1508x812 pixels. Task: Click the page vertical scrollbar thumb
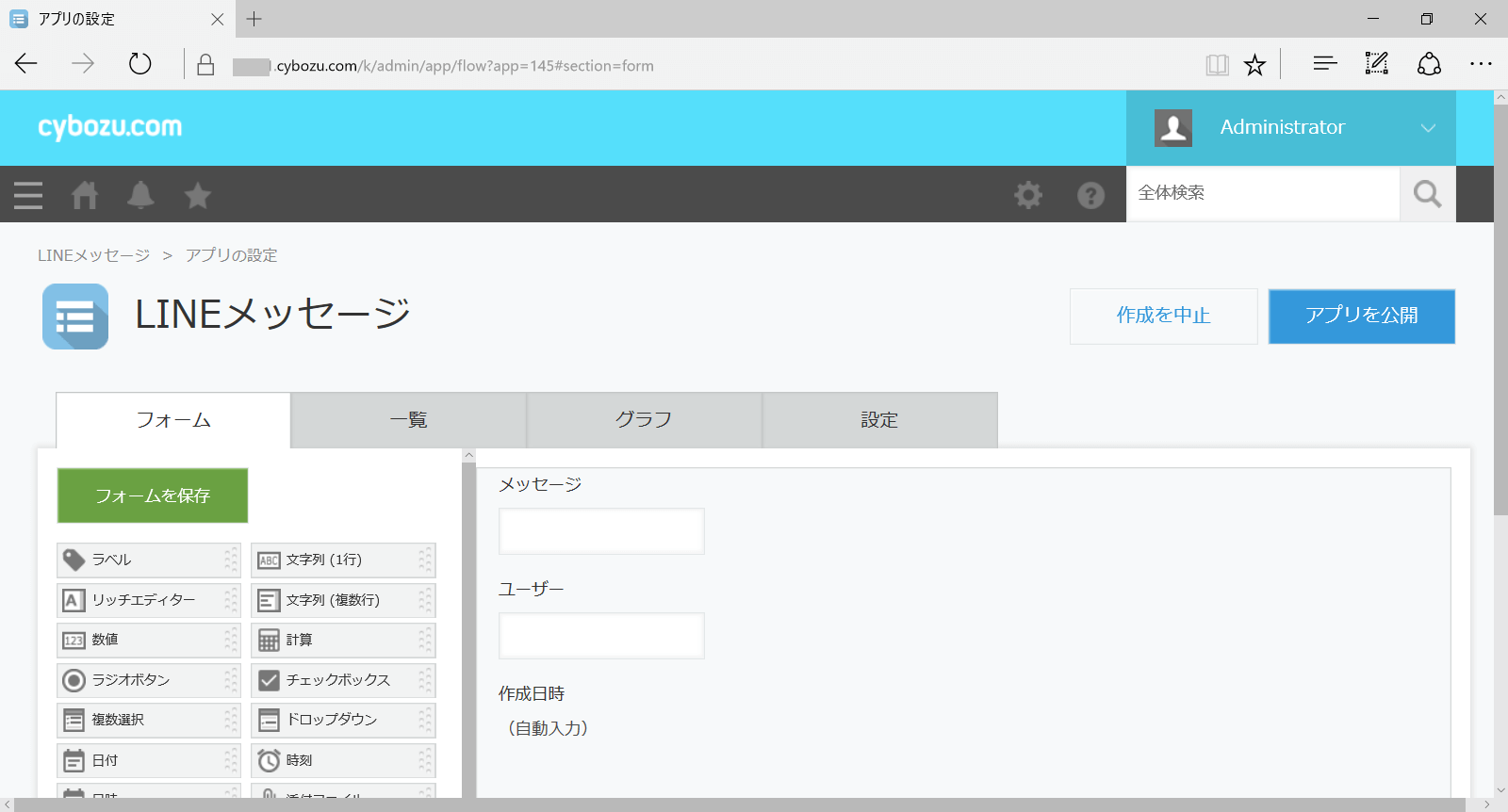[1500, 310]
